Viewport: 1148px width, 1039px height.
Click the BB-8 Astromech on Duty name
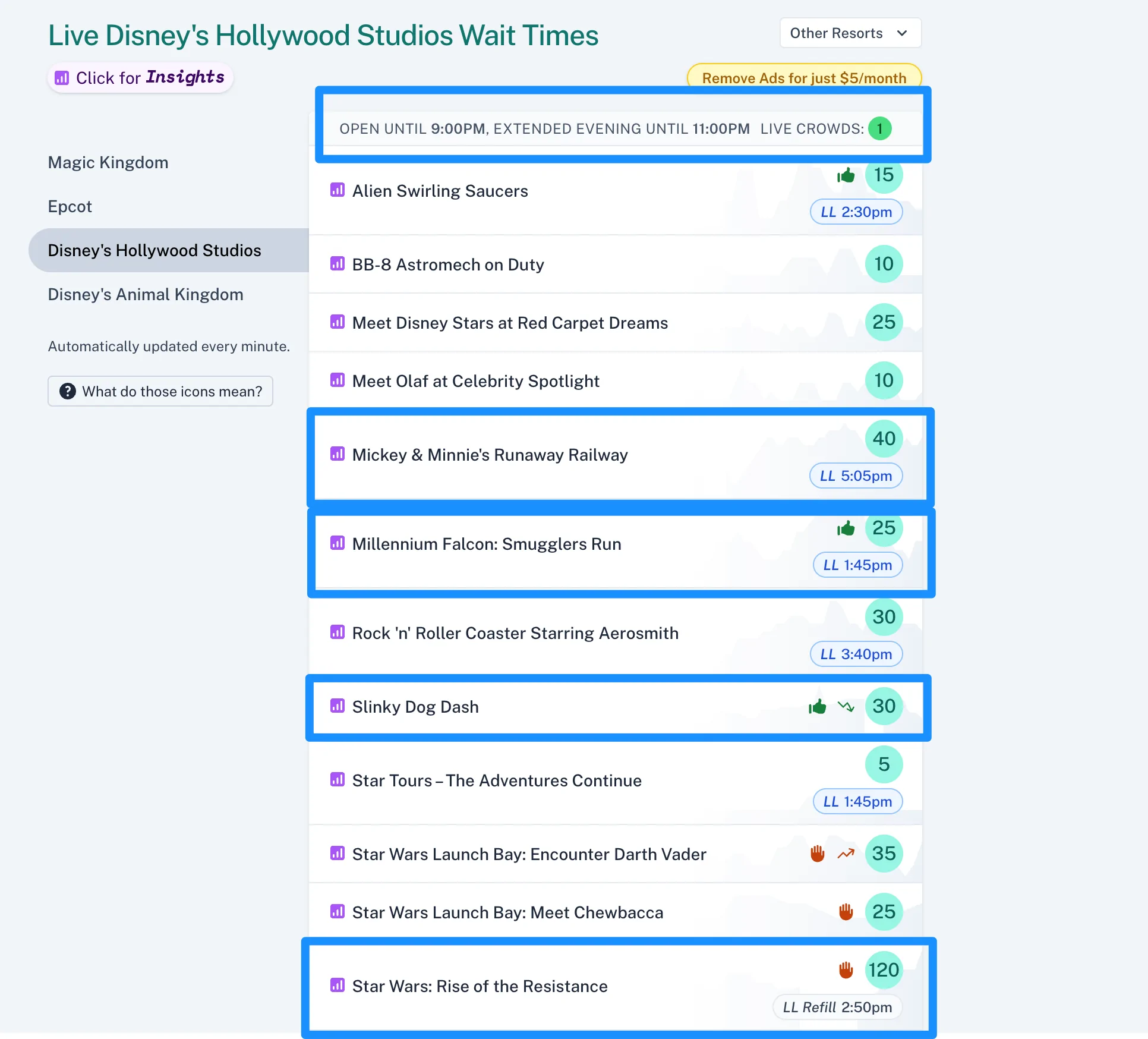(x=448, y=265)
